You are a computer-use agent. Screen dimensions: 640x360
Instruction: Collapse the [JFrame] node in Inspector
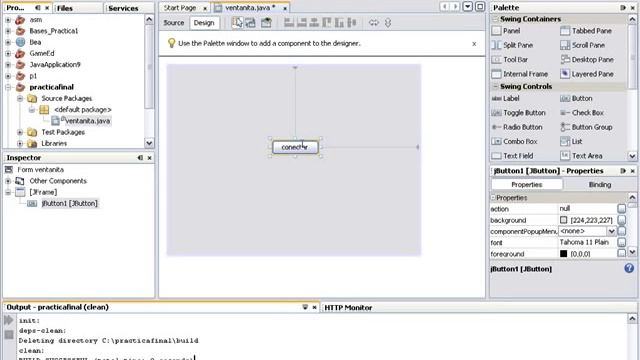coord(8,192)
